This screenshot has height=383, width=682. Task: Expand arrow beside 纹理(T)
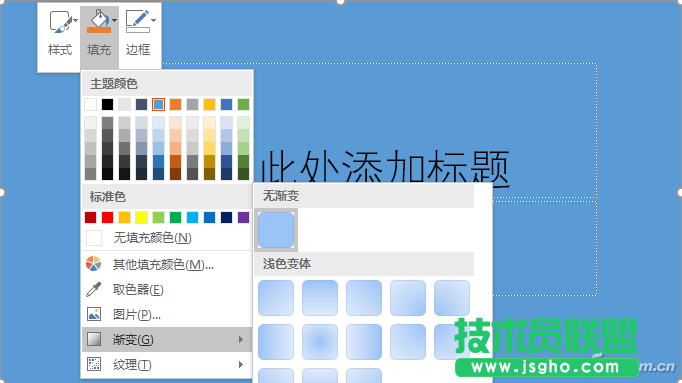coord(241,364)
